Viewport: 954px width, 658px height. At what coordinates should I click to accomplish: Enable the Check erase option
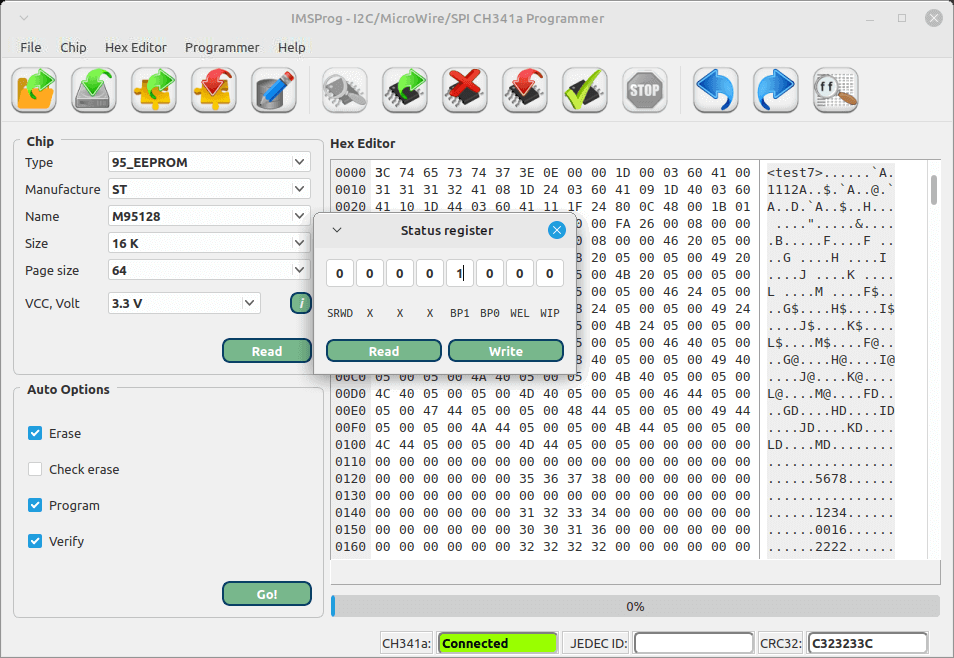point(35,469)
